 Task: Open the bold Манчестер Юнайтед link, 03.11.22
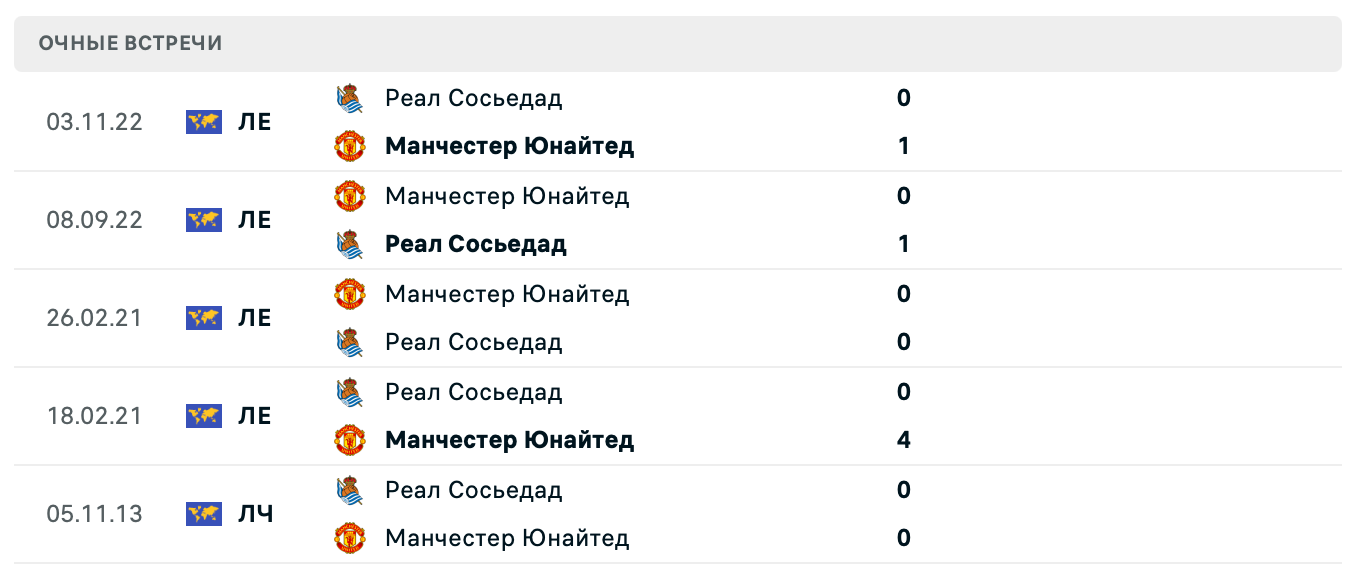click(x=509, y=147)
